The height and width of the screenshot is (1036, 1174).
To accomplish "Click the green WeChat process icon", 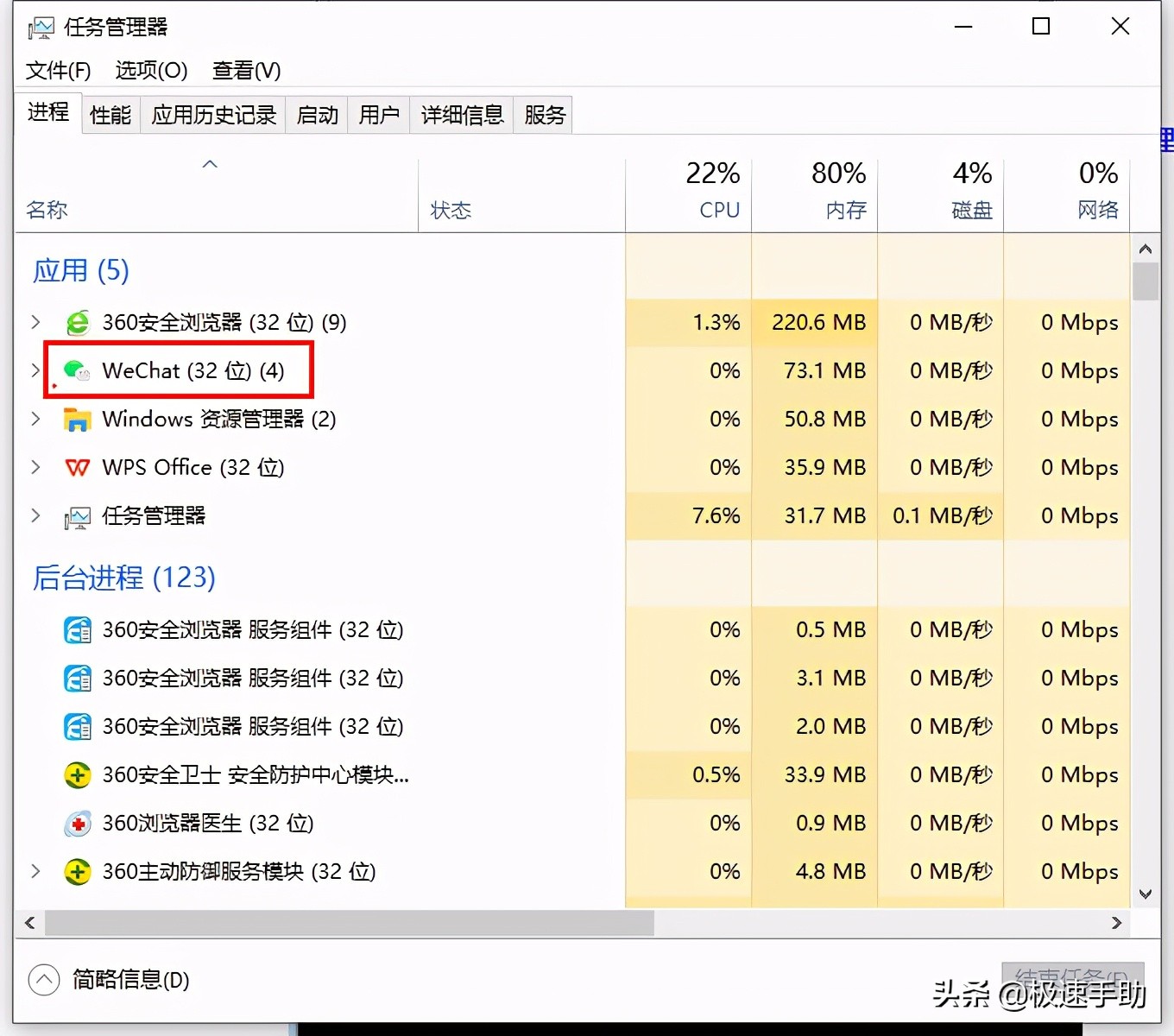I will [x=78, y=371].
